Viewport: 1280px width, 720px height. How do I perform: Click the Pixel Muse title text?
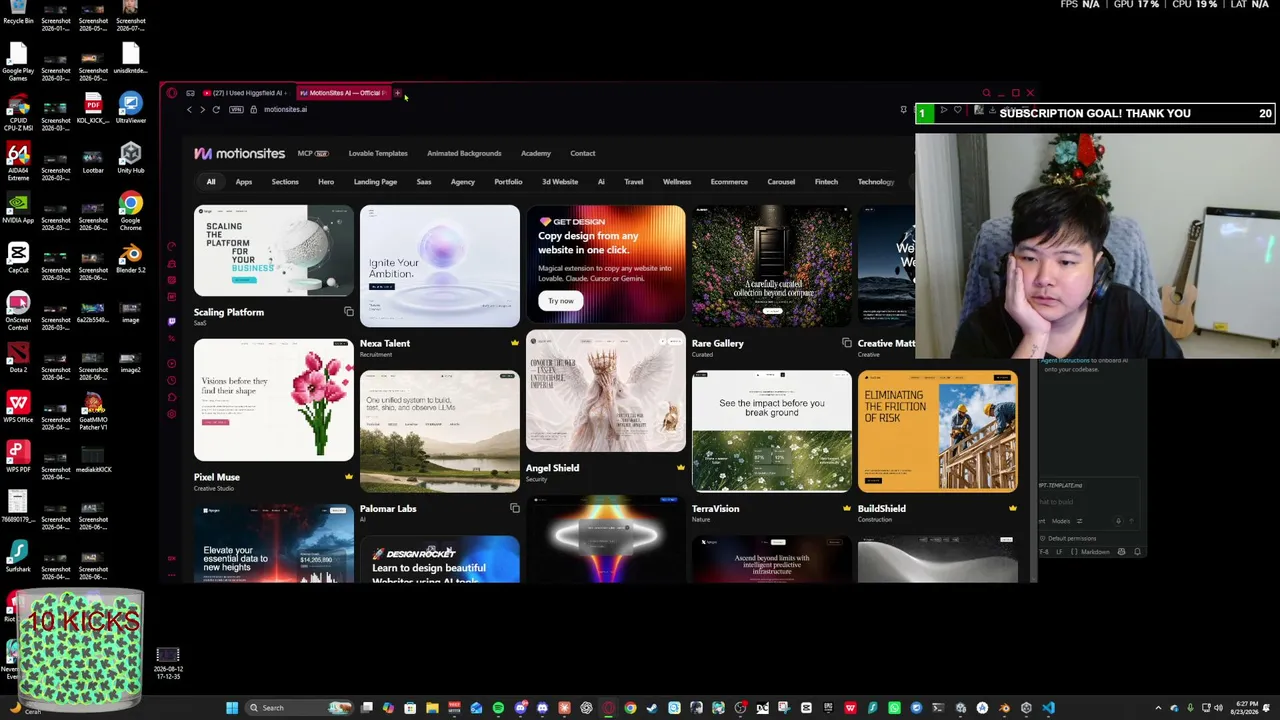point(217,477)
